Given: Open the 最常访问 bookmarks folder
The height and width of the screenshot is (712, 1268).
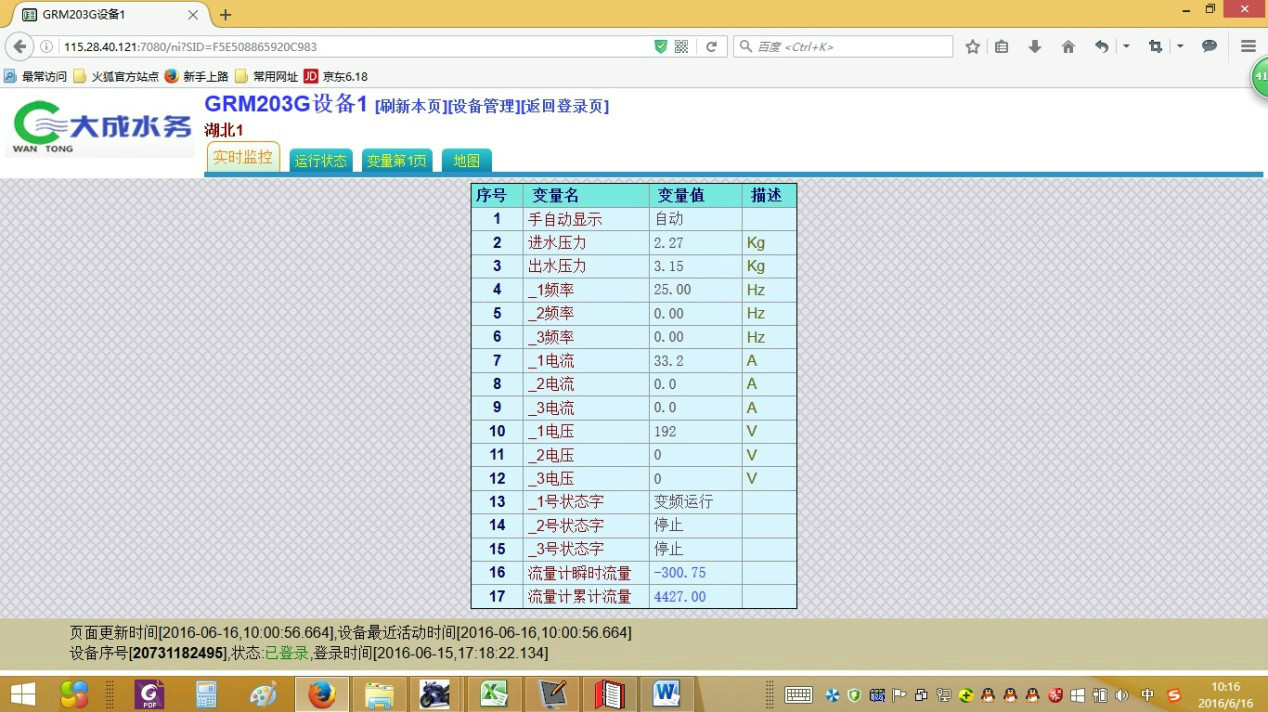Looking at the screenshot, I should (x=36, y=76).
